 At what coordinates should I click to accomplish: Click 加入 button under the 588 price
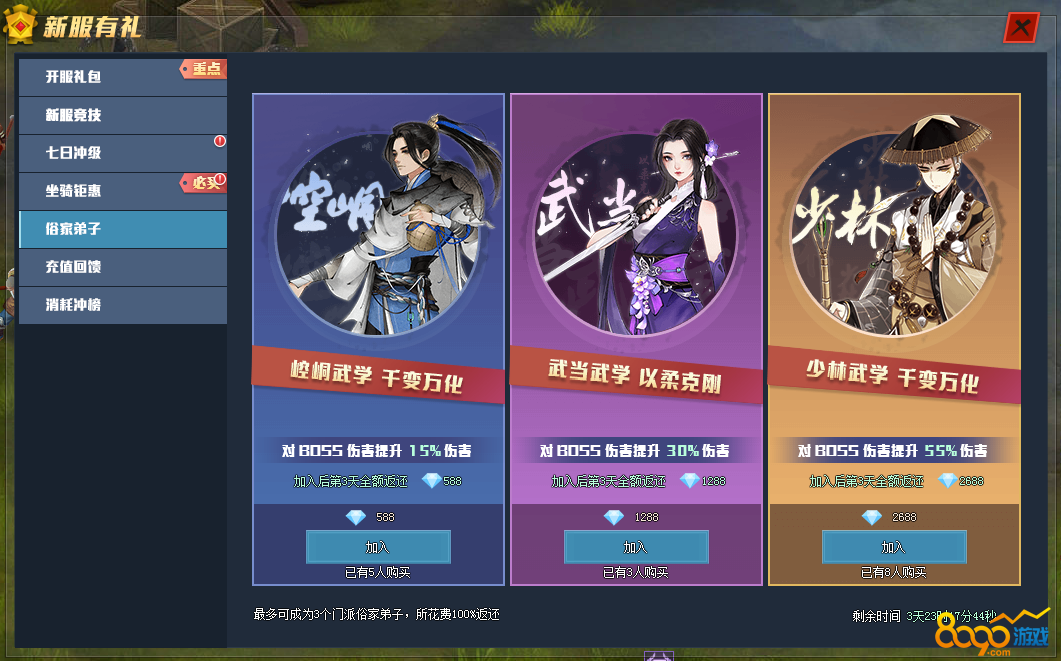pyautogui.click(x=378, y=547)
